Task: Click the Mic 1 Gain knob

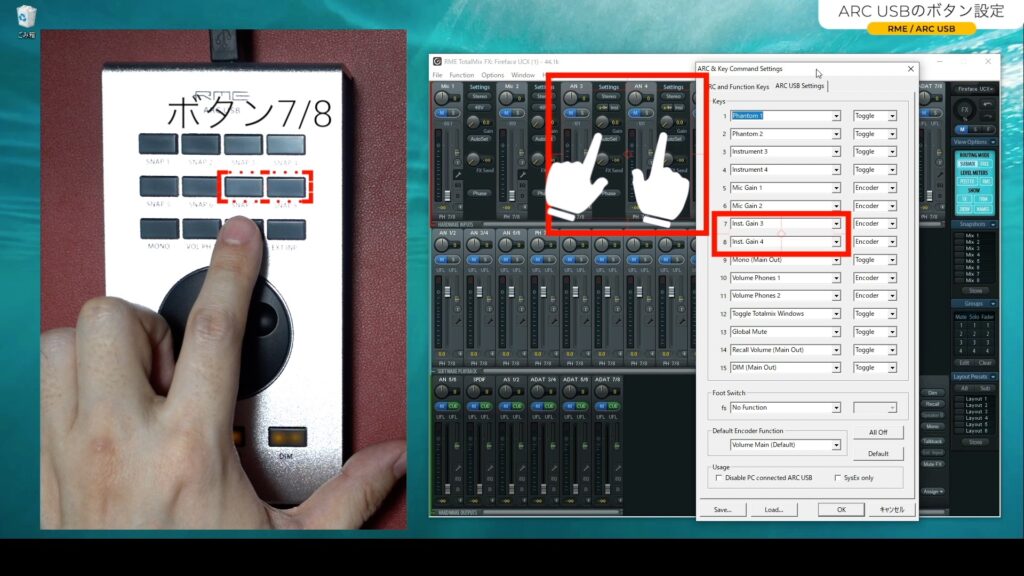Action: [473, 122]
